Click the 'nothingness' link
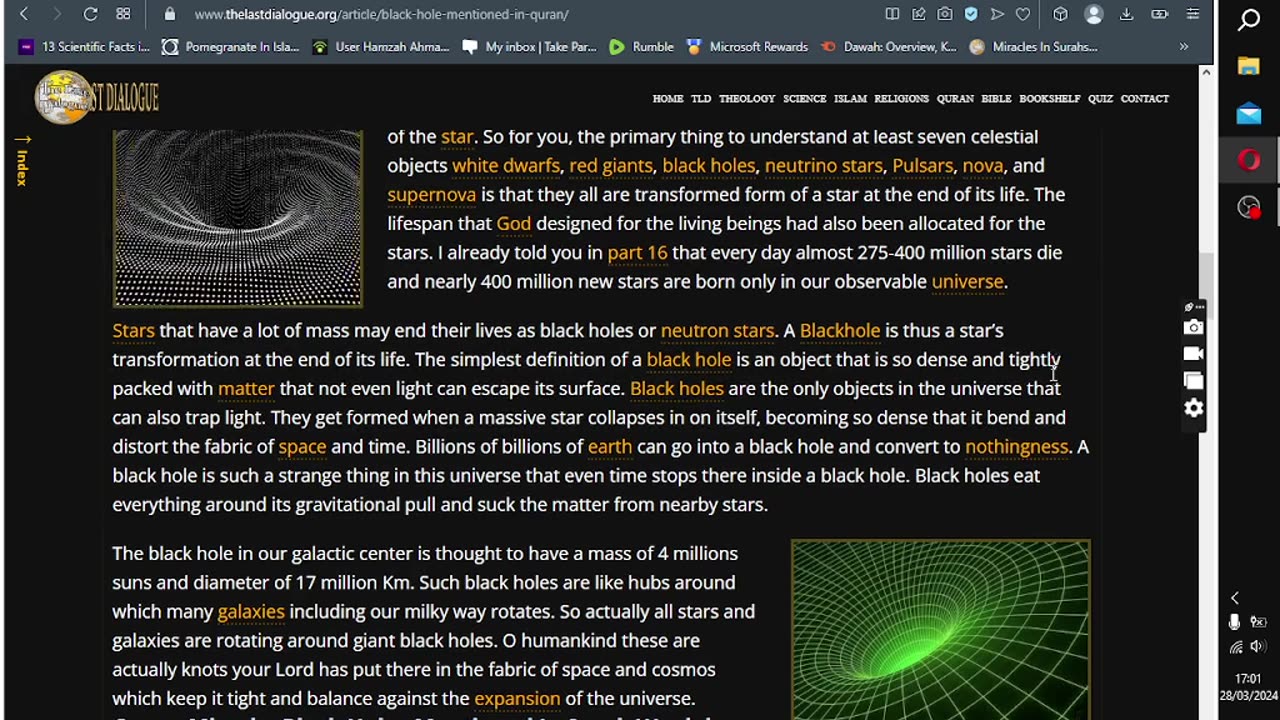This screenshot has height=720, width=1280. (1016, 446)
